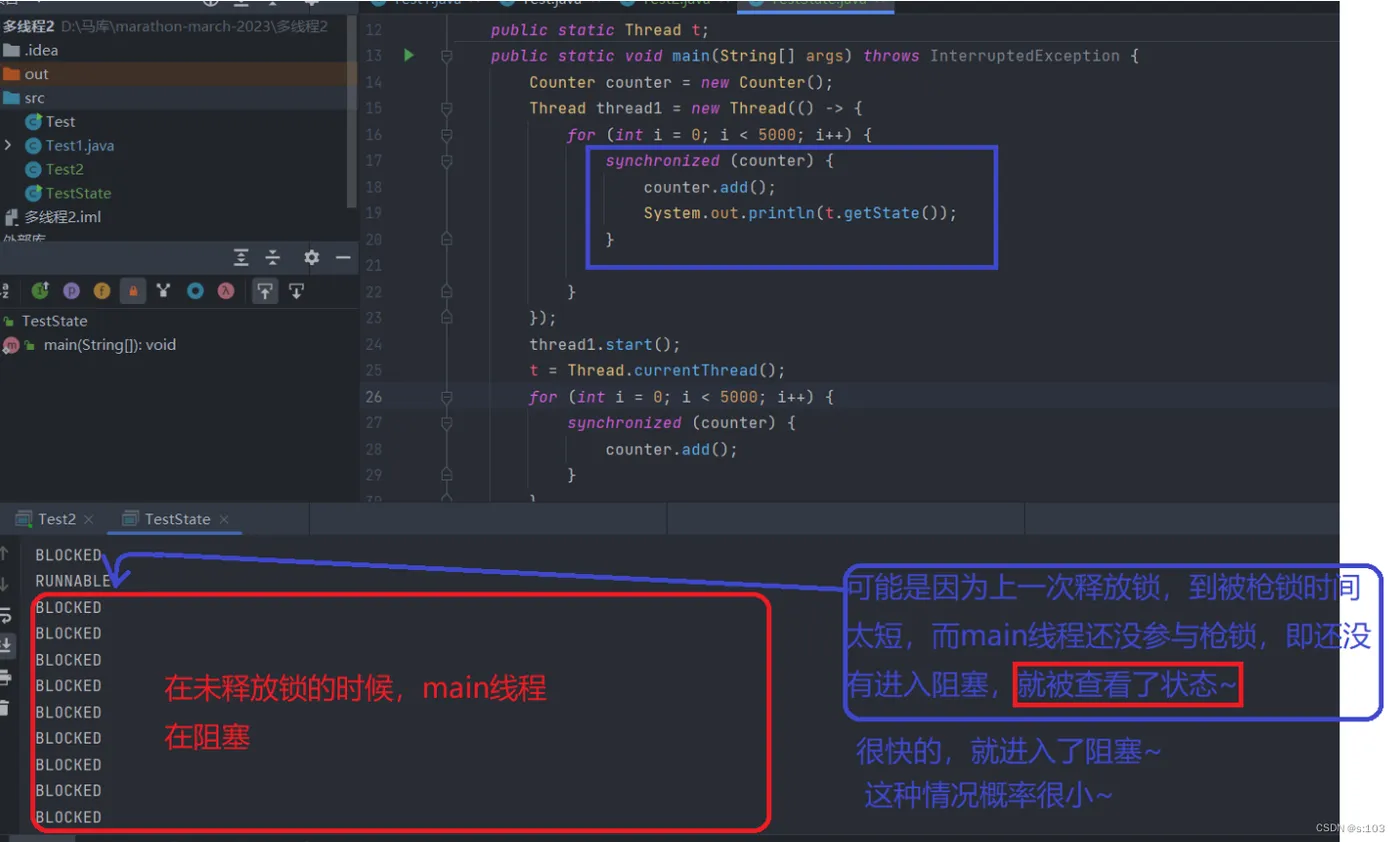1400x842 pixels.
Task: Open TestState class in Project tree
Action: 68,193
